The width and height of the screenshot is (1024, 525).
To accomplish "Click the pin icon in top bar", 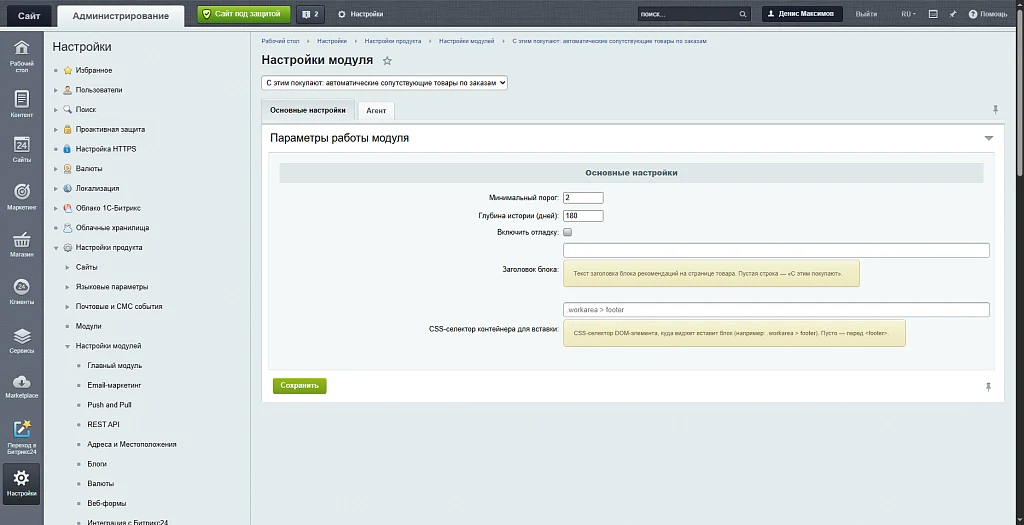I will coord(953,14).
